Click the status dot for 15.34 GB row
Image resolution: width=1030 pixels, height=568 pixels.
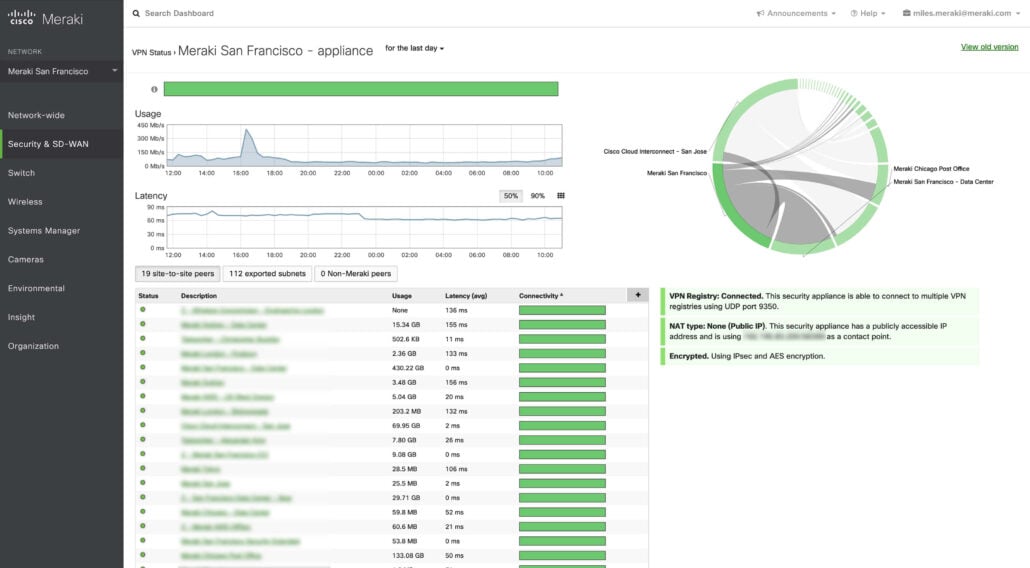point(143,324)
